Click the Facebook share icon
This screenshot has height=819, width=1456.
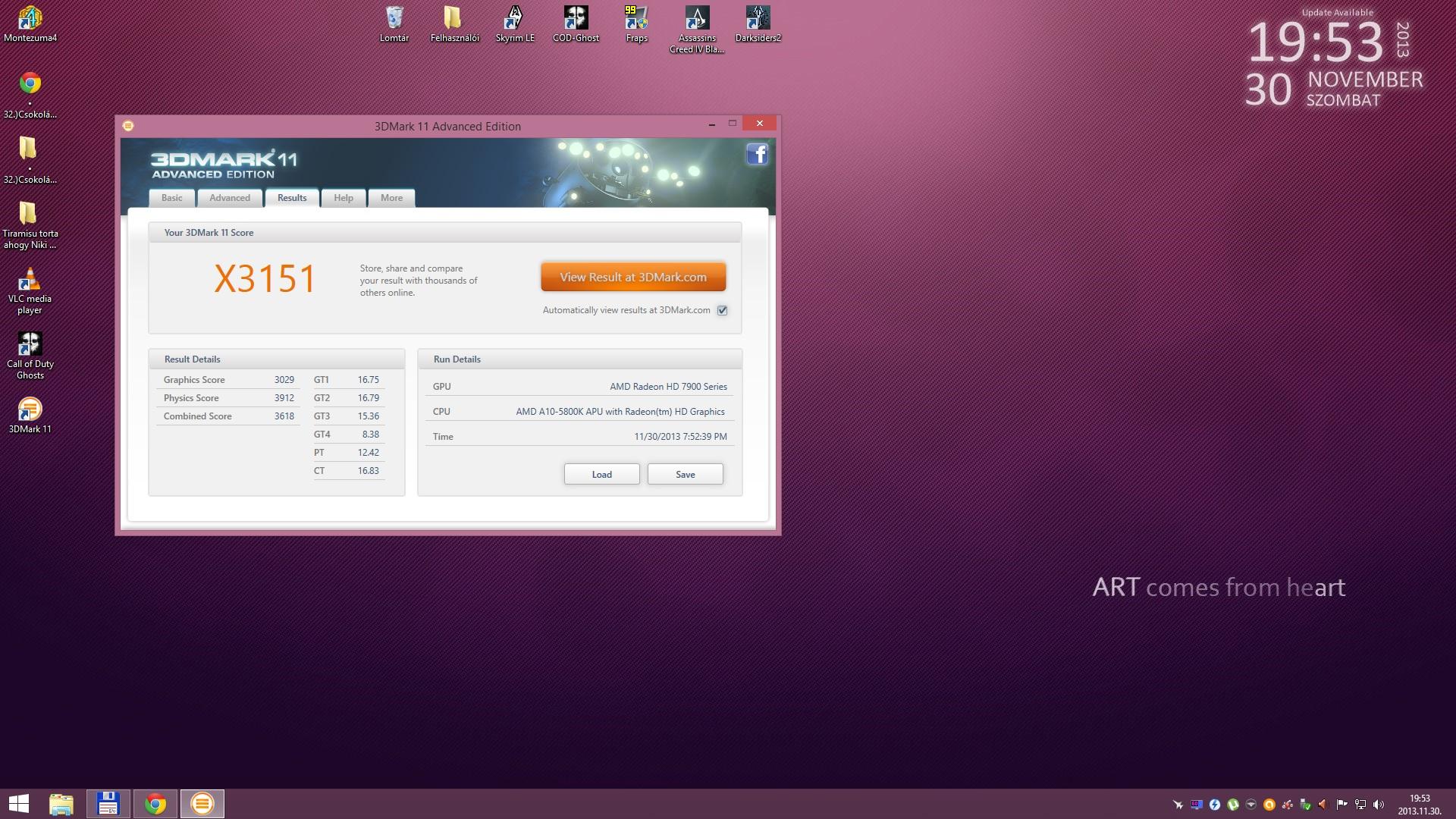757,154
